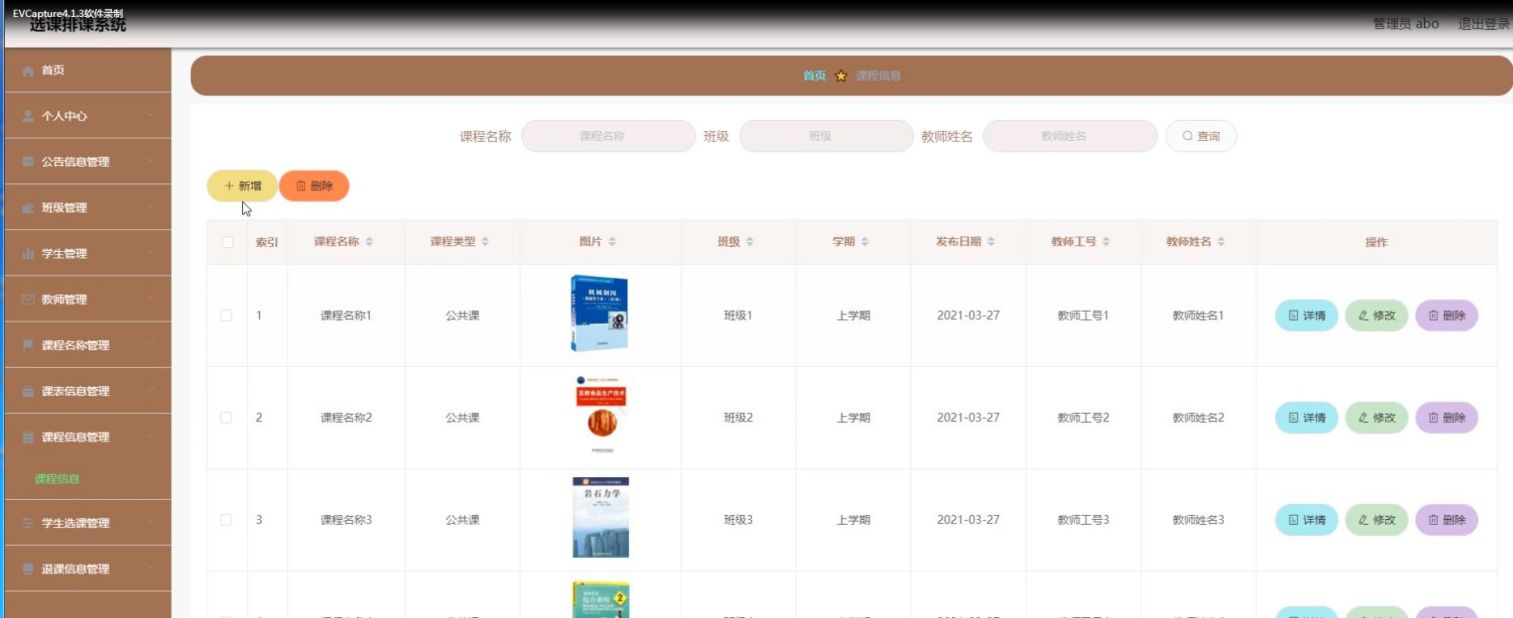Focus the 班级 search field
This screenshot has width=1513, height=618.
pyautogui.click(x=826, y=136)
